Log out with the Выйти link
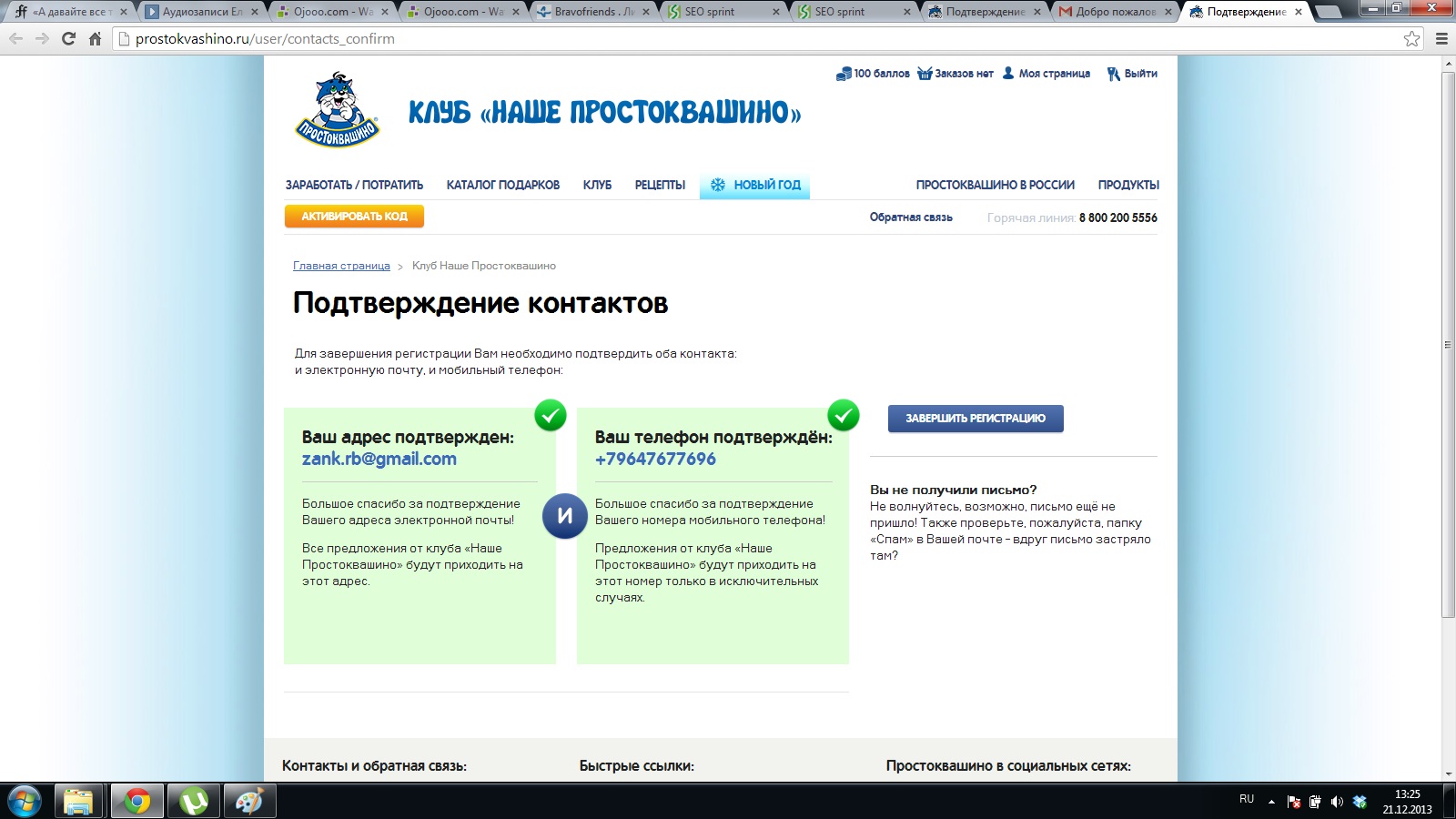The height and width of the screenshot is (819, 1456). 1132,74
